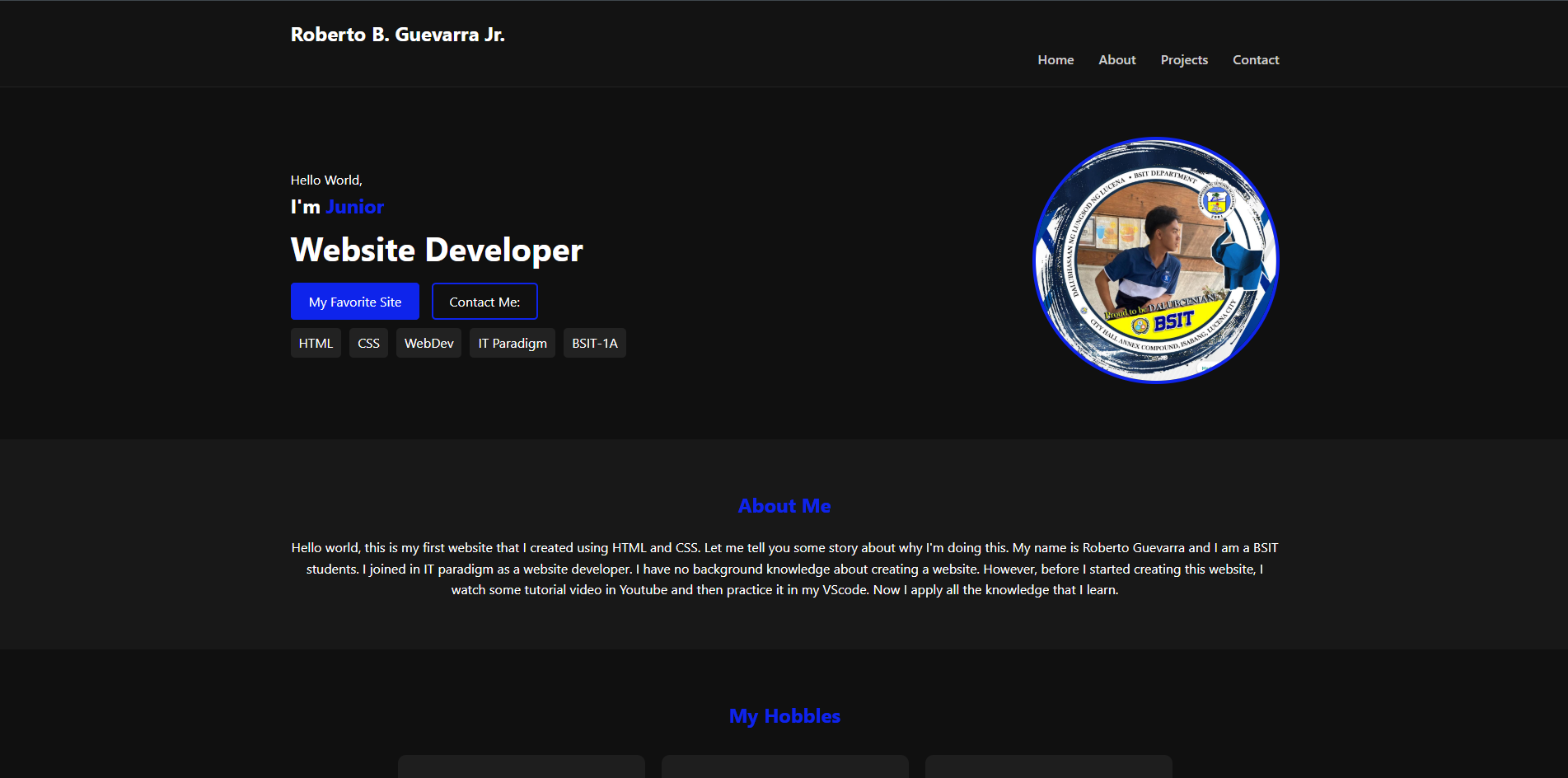The image size is (1568, 778).
Task: Select the HTML skill tag
Action: pos(315,342)
